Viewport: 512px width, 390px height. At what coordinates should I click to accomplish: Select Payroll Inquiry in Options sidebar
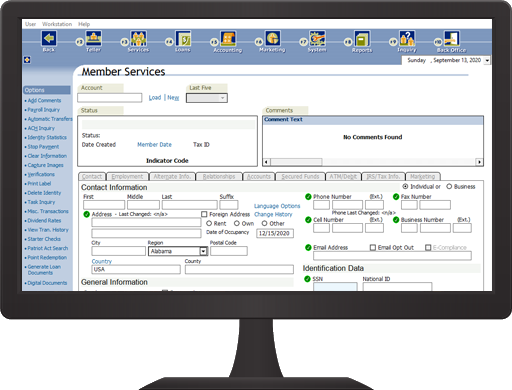coord(43,110)
